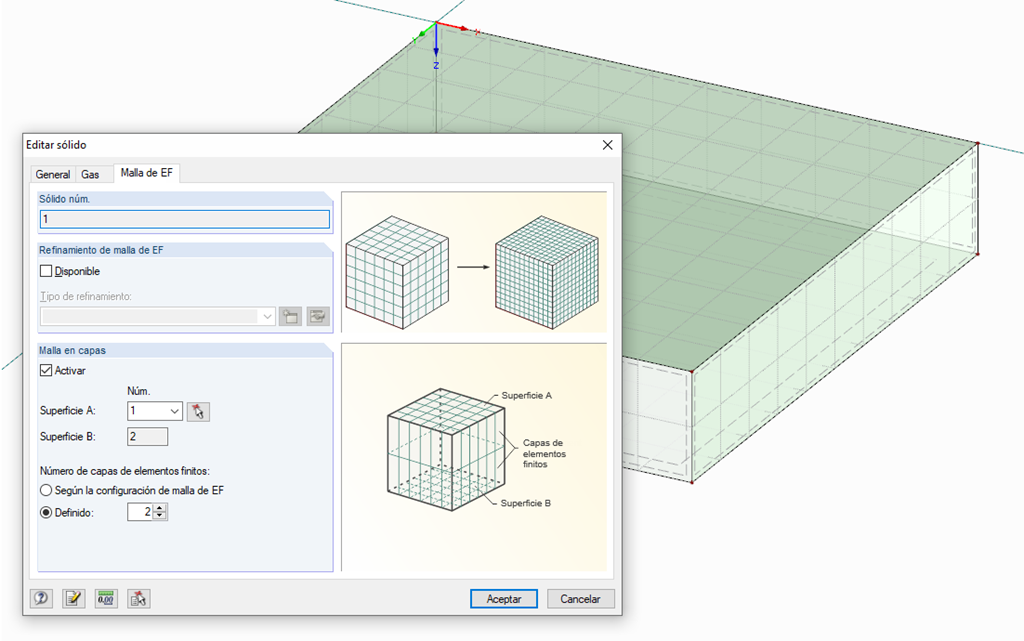The image size is (1024, 641).
Task: Click the Aceptar button
Action: tap(504, 599)
